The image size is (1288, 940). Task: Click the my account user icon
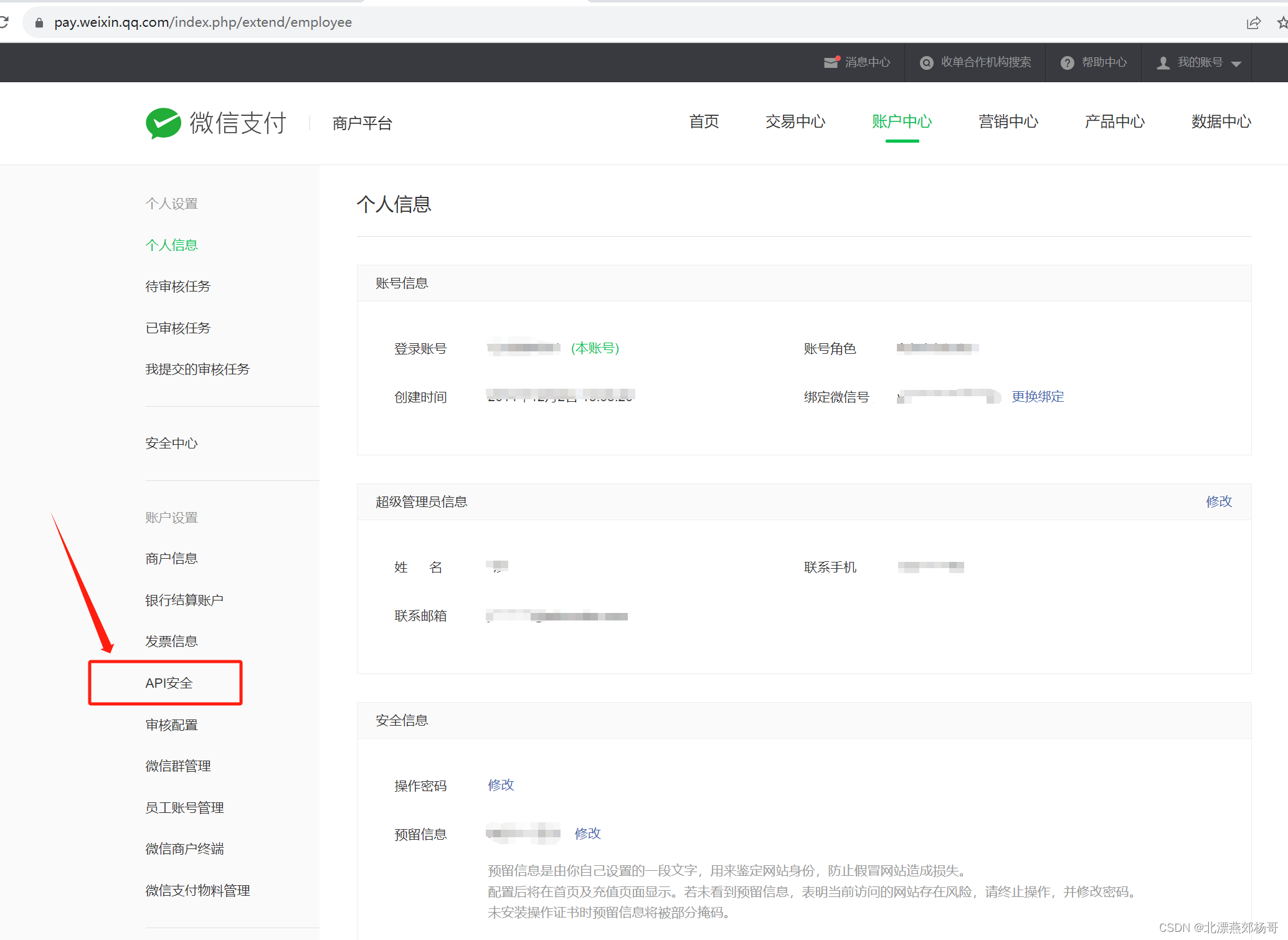[x=1163, y=63]
